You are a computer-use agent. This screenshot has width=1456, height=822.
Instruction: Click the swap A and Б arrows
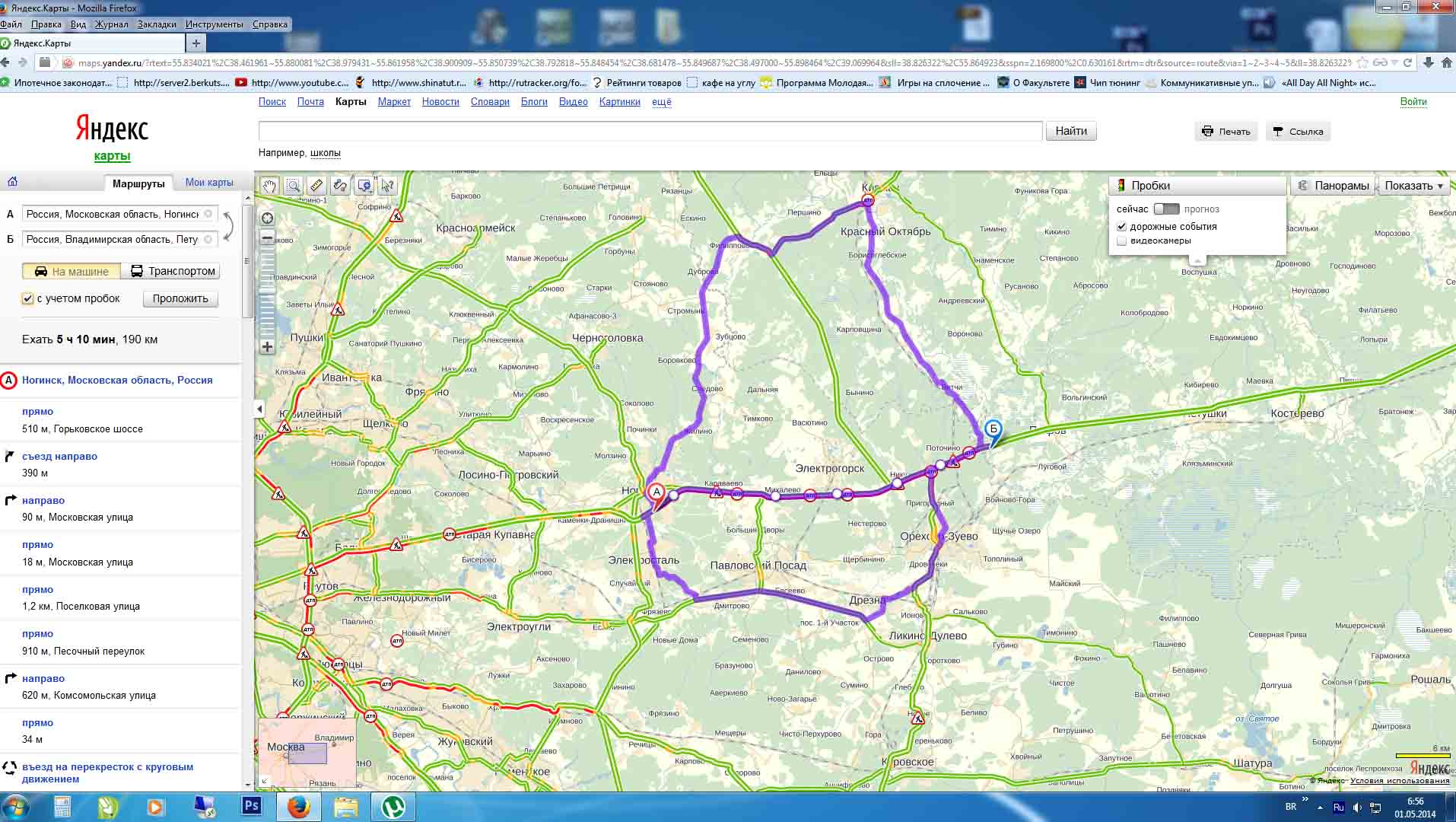[227, 227]
